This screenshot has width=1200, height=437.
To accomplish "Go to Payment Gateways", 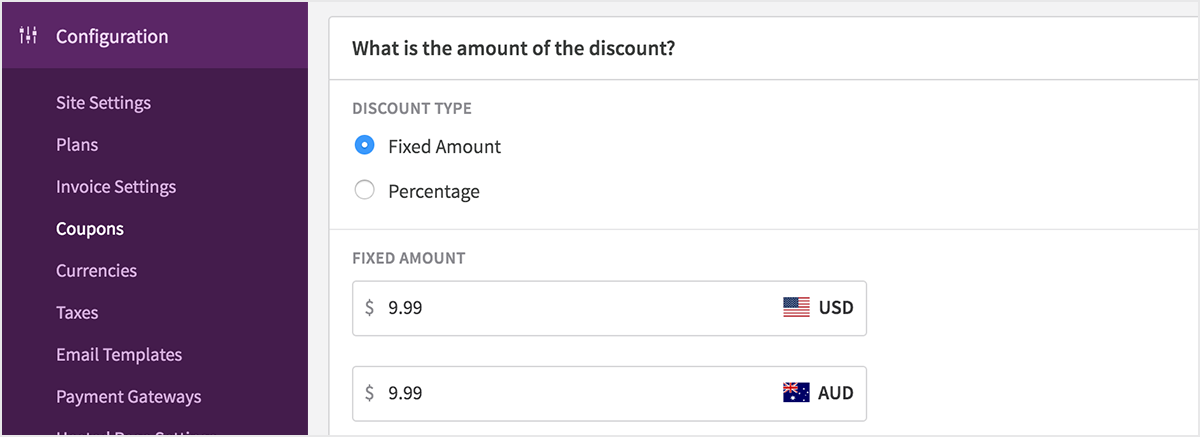I will [x=128, y=397].
